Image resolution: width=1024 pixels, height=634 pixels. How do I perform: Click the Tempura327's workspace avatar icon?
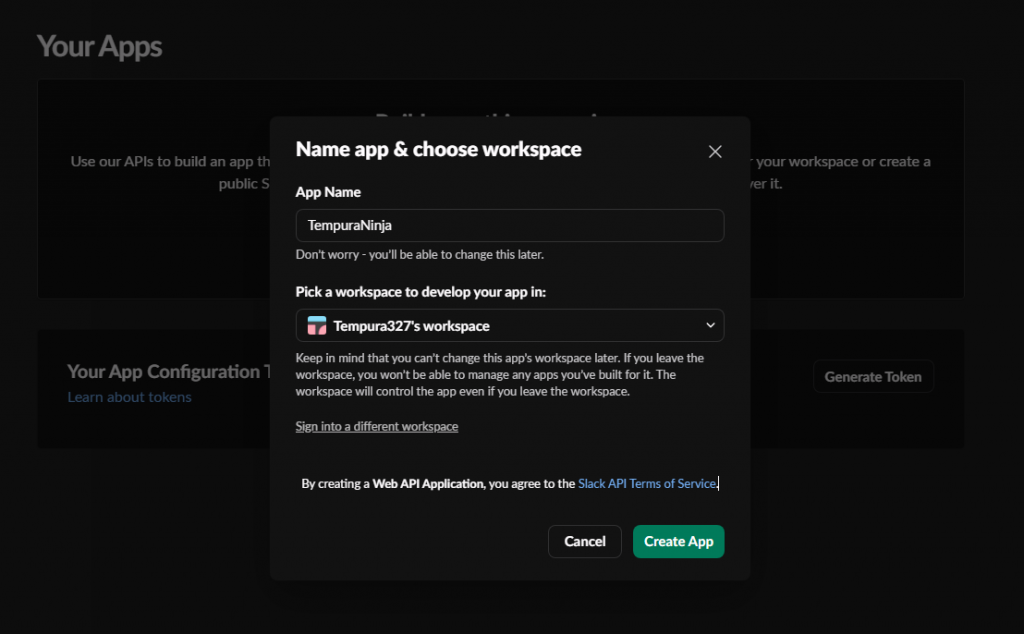pyautogui.click(x=317, y=325)
